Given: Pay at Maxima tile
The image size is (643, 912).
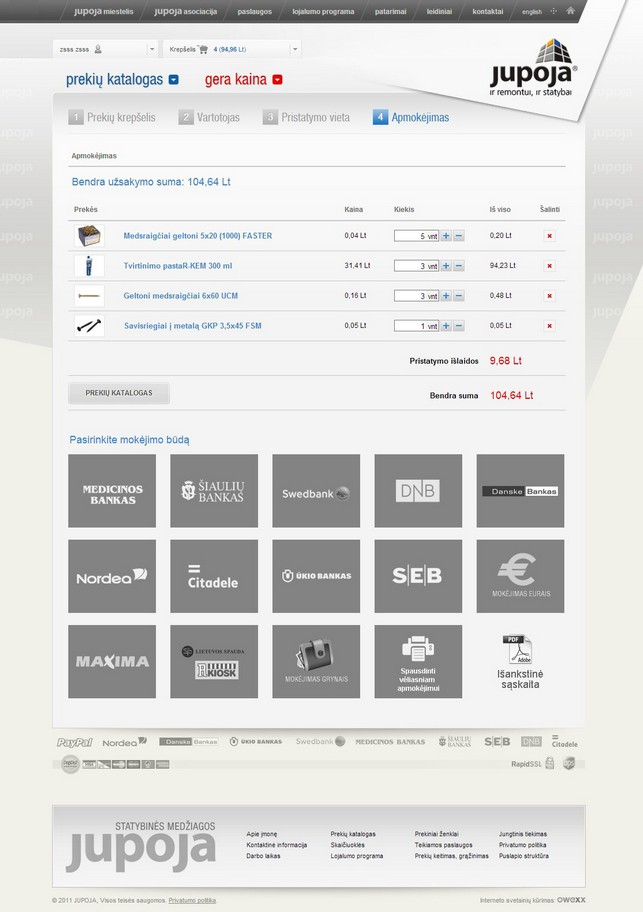Looking at the screenshot, I should (x=112, y=661).
